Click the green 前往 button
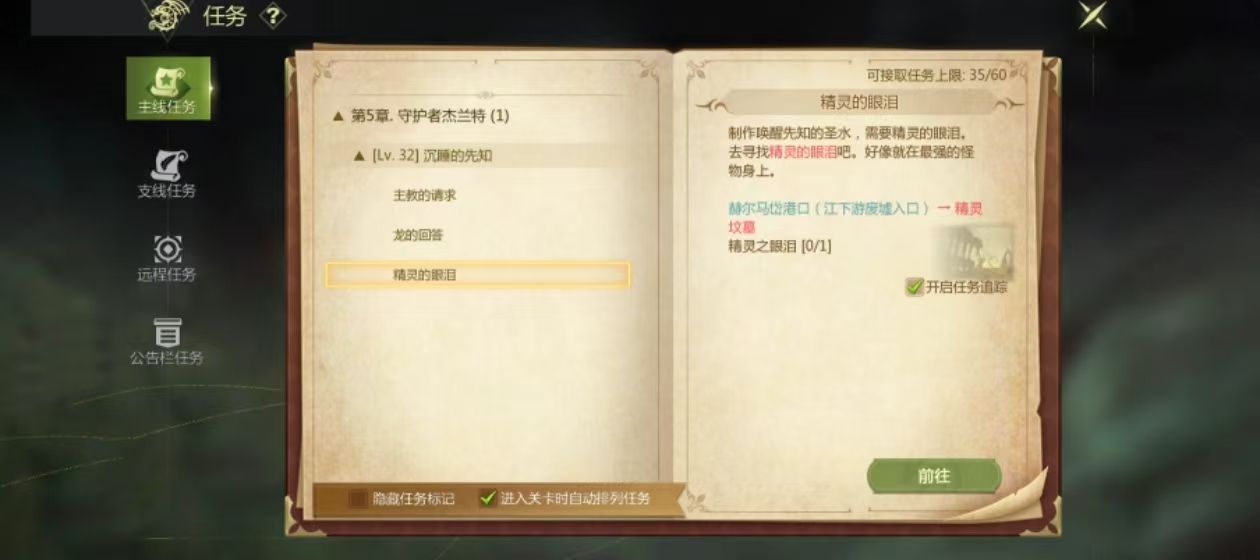The height and width of the screenshot is (560, 1260). 934,476
